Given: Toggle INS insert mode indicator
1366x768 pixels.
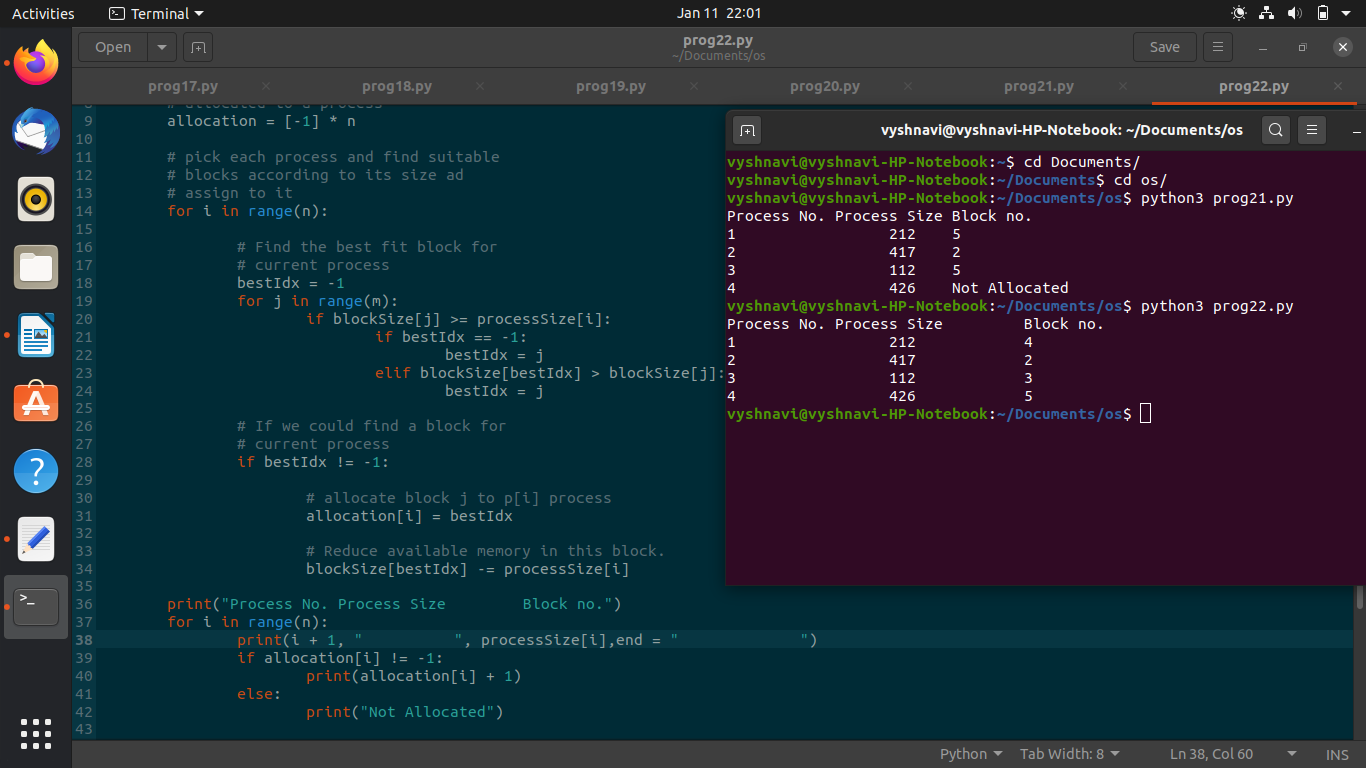Looking at the screenshot, I should pyautogui.click(x=1337, y=754).
